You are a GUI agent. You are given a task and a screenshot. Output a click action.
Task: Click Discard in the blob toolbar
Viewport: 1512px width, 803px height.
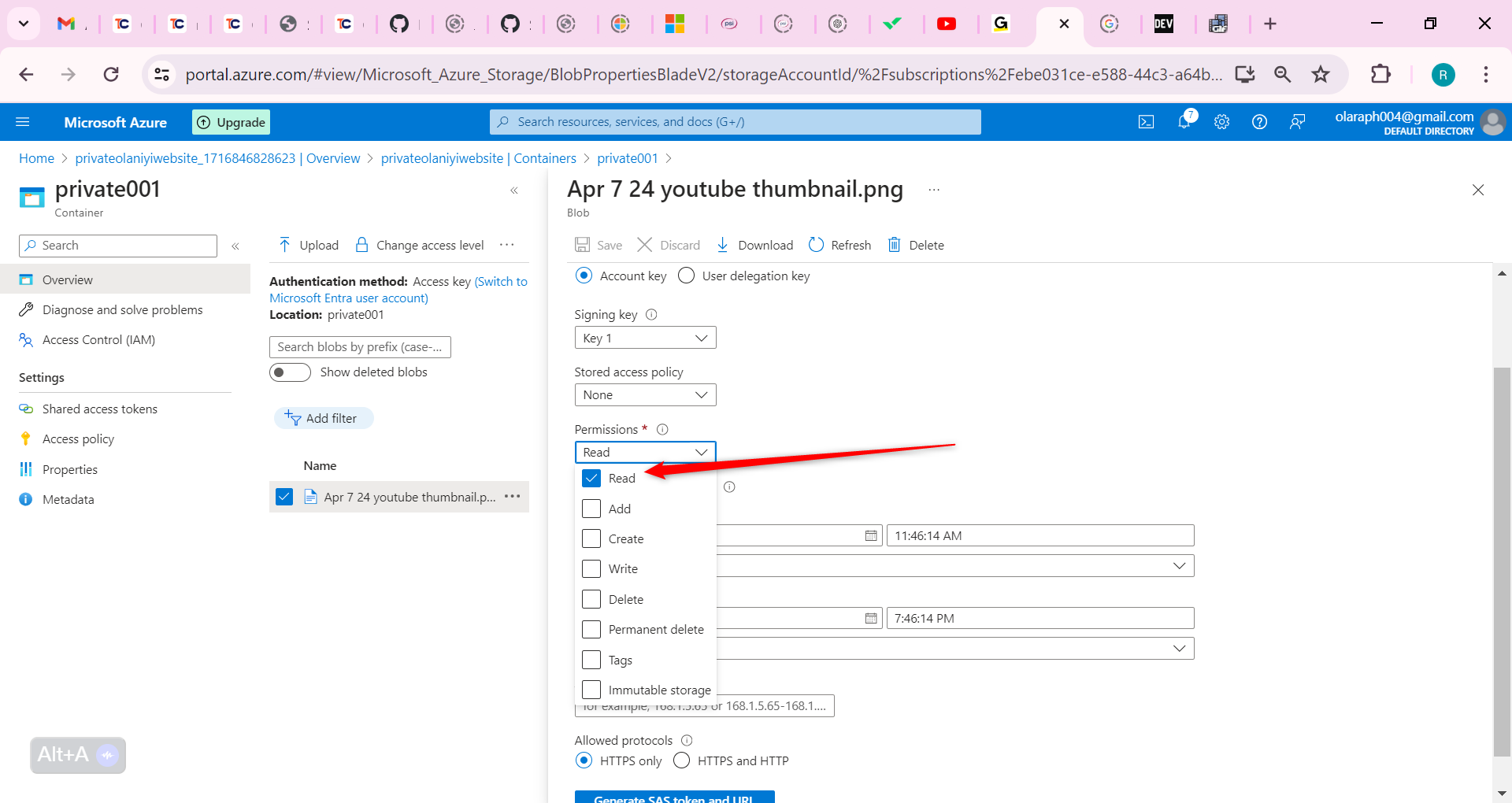coord(669,245)
